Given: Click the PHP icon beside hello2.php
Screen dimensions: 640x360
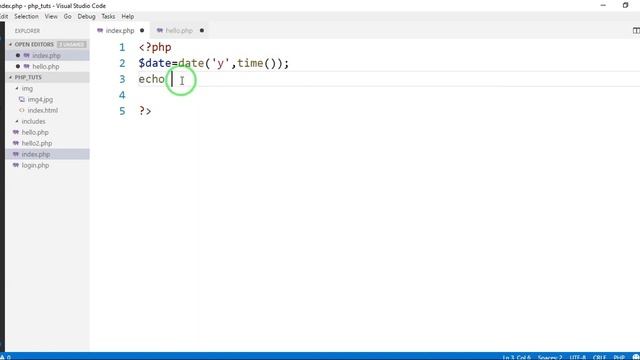Looking at the screenshot, I should (x=16, y=144).
